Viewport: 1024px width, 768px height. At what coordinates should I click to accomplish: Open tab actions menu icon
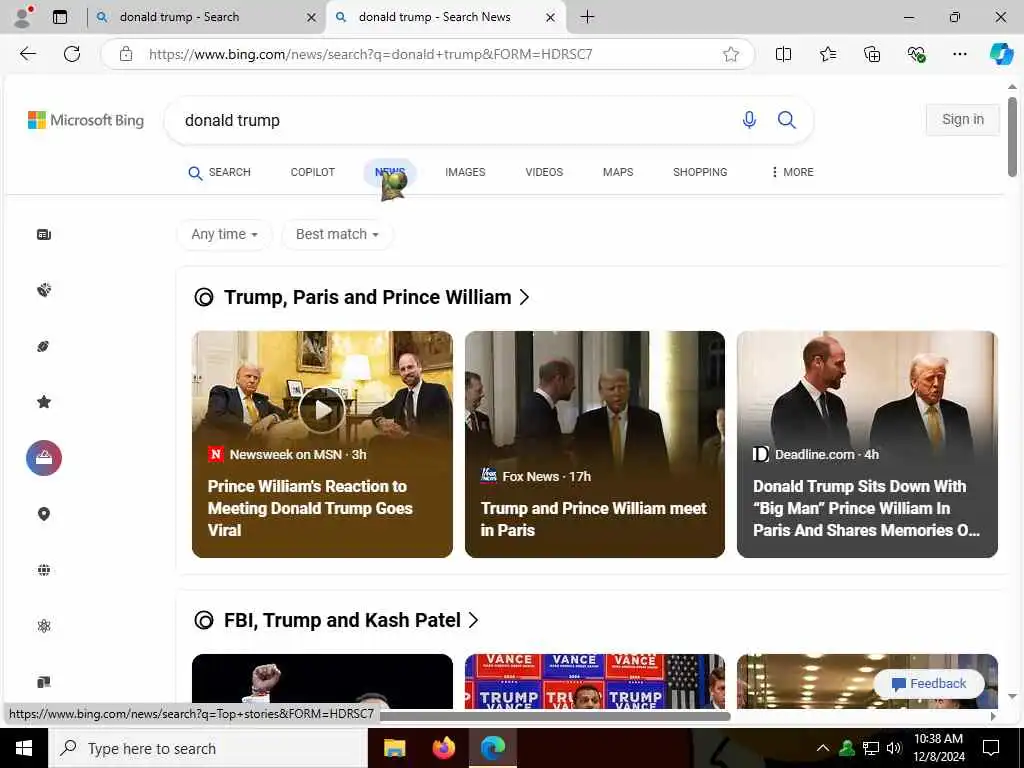tap(60, 17)
